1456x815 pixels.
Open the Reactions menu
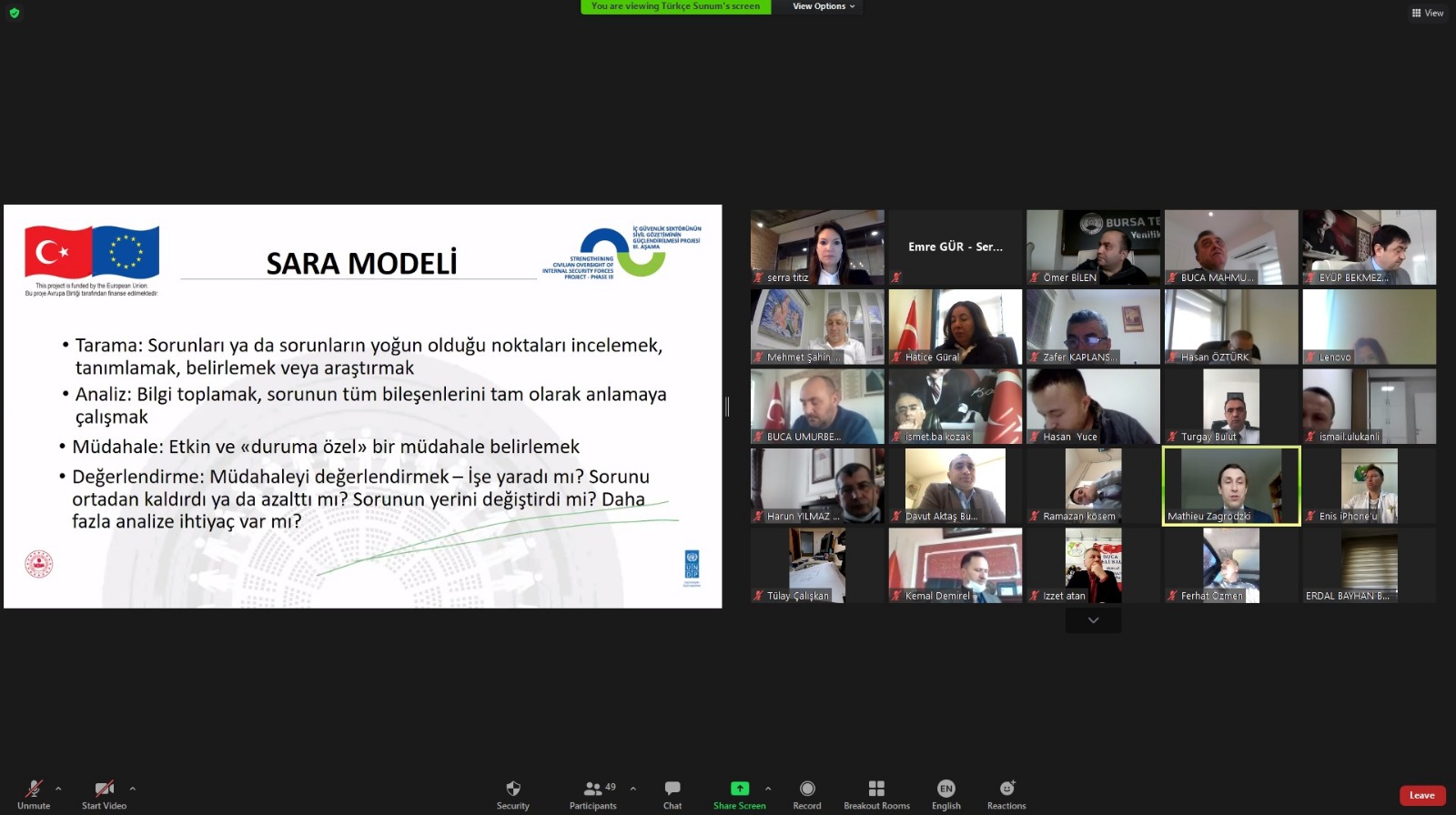[1006, 790]
